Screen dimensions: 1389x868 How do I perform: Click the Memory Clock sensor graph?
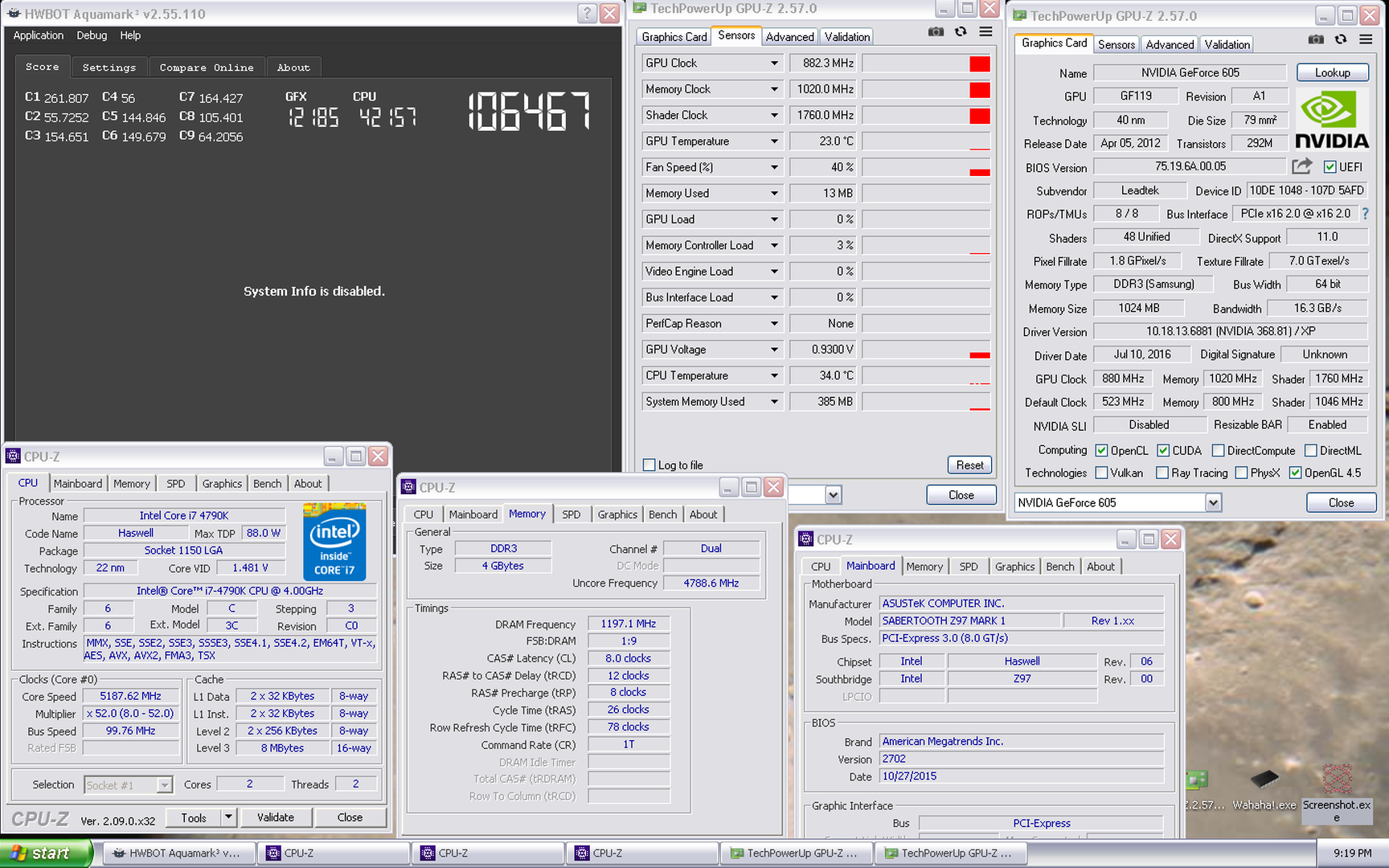point(926,89)
